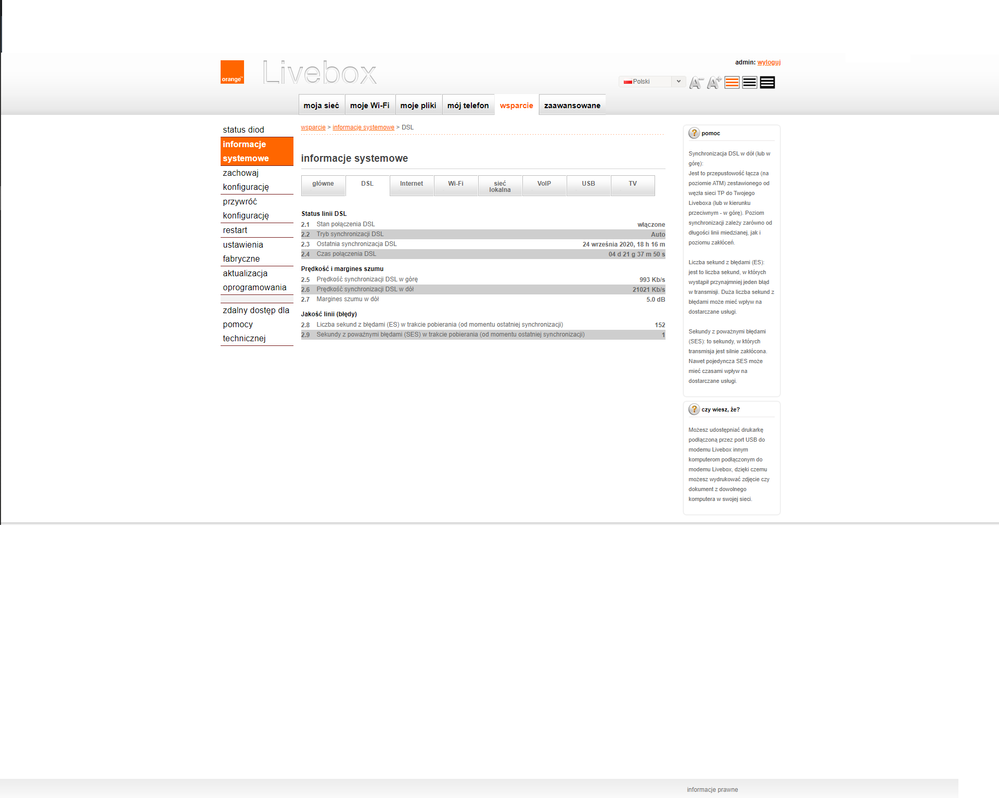Switch to the główne tab
Image resolution: width=999 pixels, height=798 pixels.
pyautogui.click(x=323, y=185)
